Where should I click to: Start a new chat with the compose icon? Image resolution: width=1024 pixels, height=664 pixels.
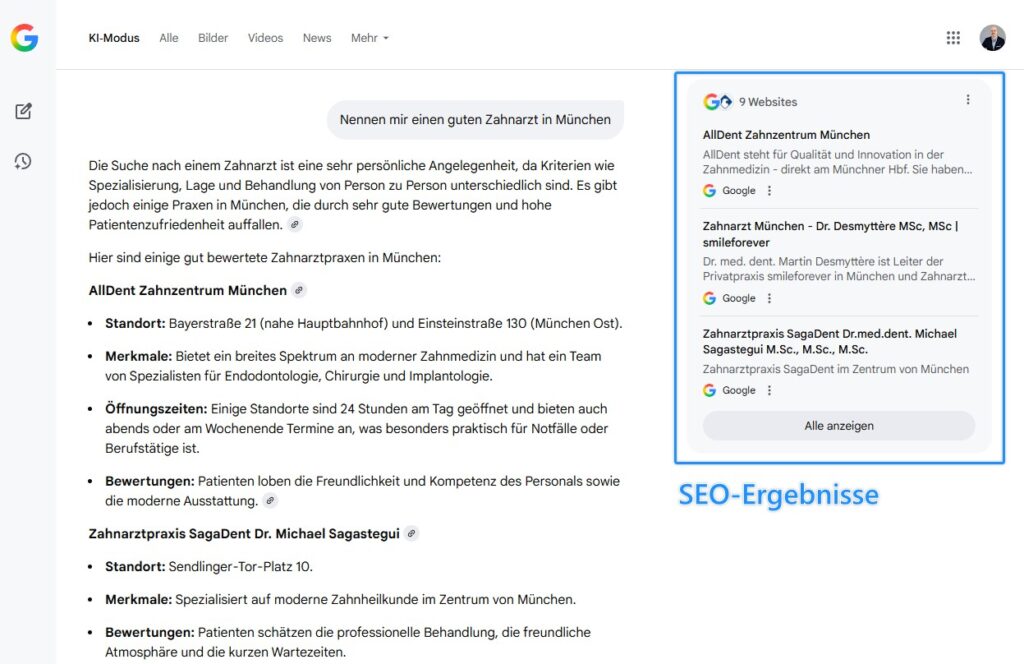[25, 111]
